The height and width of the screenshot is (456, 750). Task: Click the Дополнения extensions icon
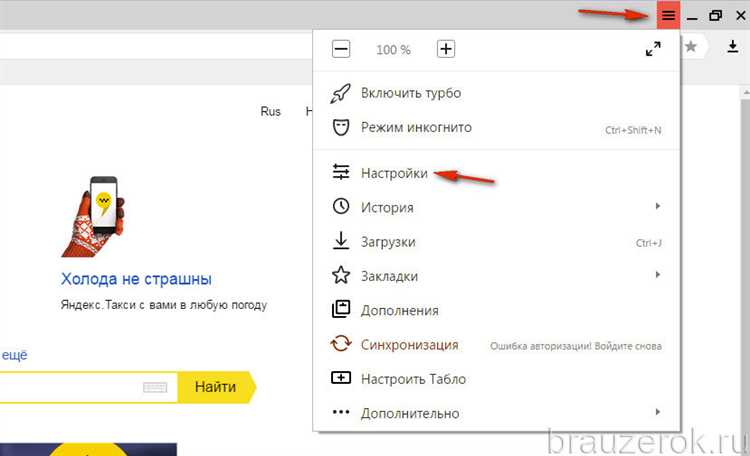pos(341,309)
